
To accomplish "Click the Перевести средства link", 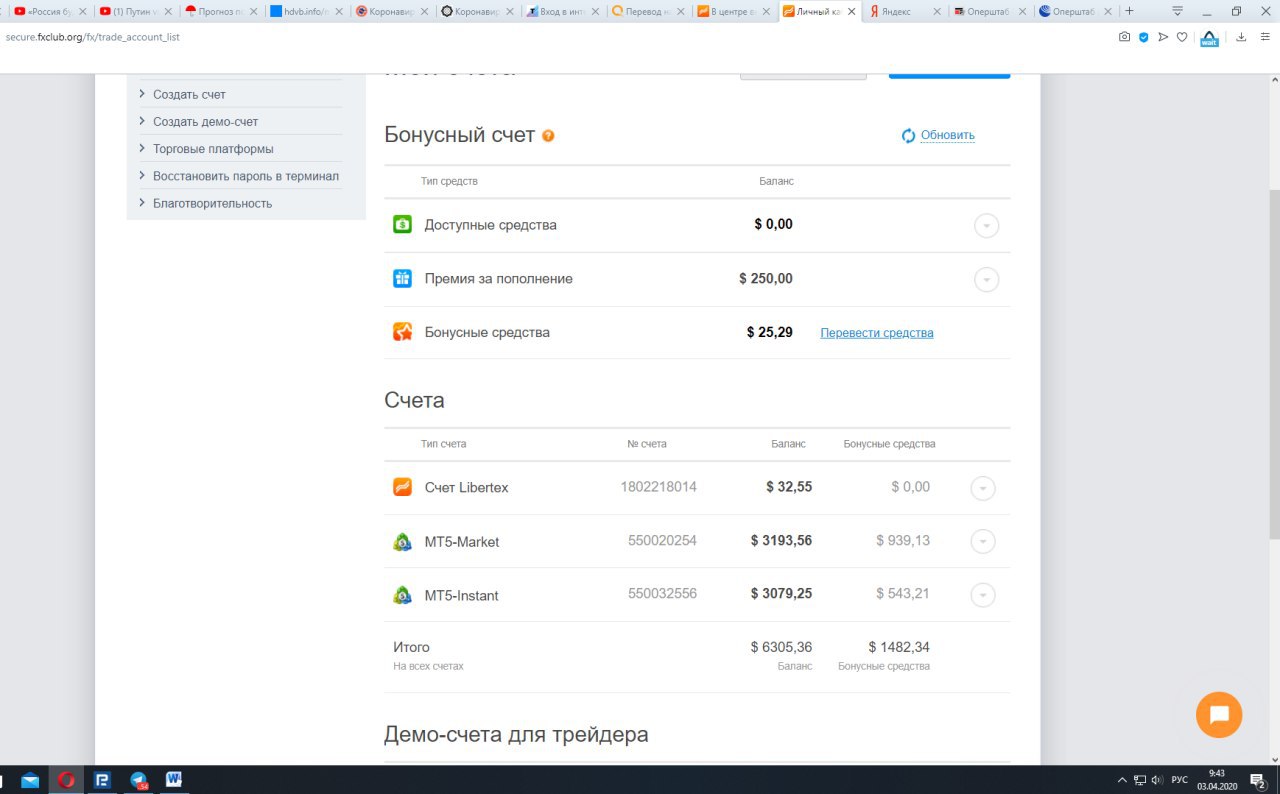I will coord(877,333).
